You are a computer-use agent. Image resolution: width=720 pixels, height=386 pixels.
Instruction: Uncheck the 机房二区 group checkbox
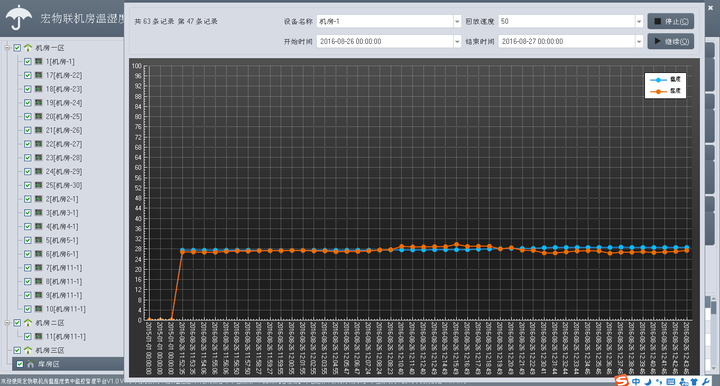coord(17,323)
